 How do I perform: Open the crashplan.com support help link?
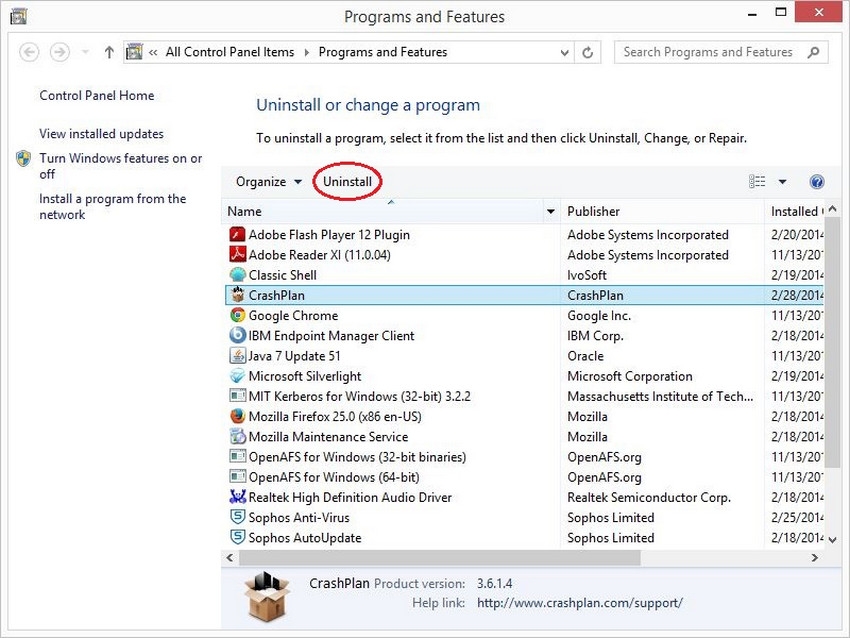tap(579, 603)
